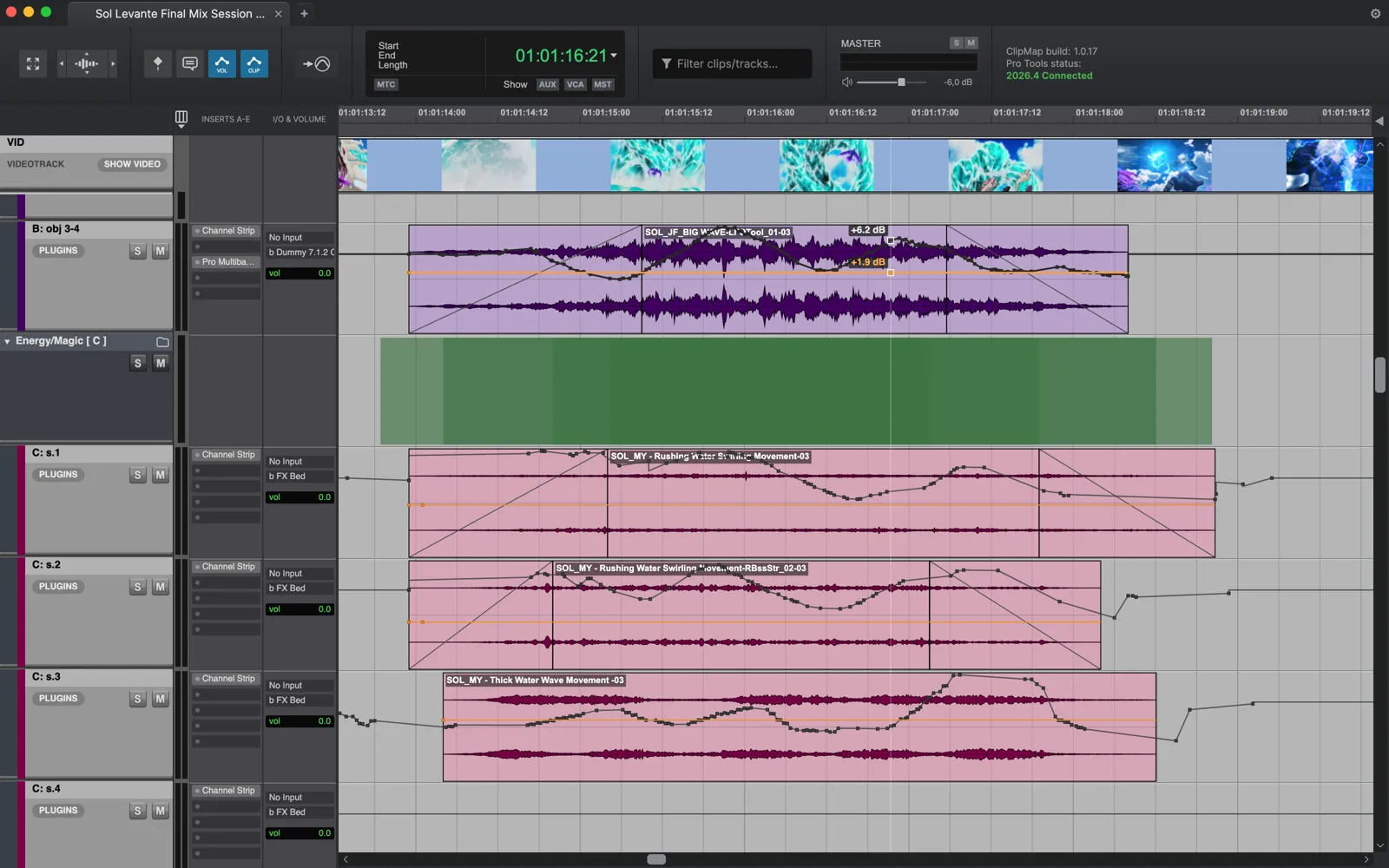1389x868 pixels.
Task: Click vol 0.0 field on B: obj 3-4
Action: click(300, 273)
